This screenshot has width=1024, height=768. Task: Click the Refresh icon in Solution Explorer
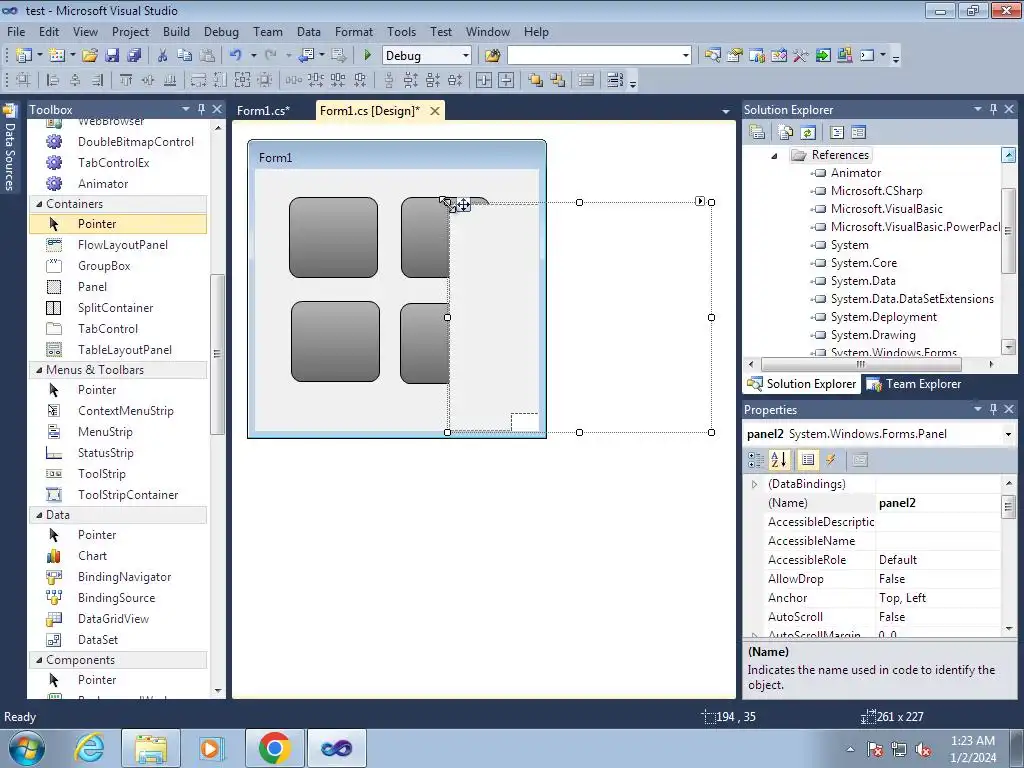tap(808, 133)
